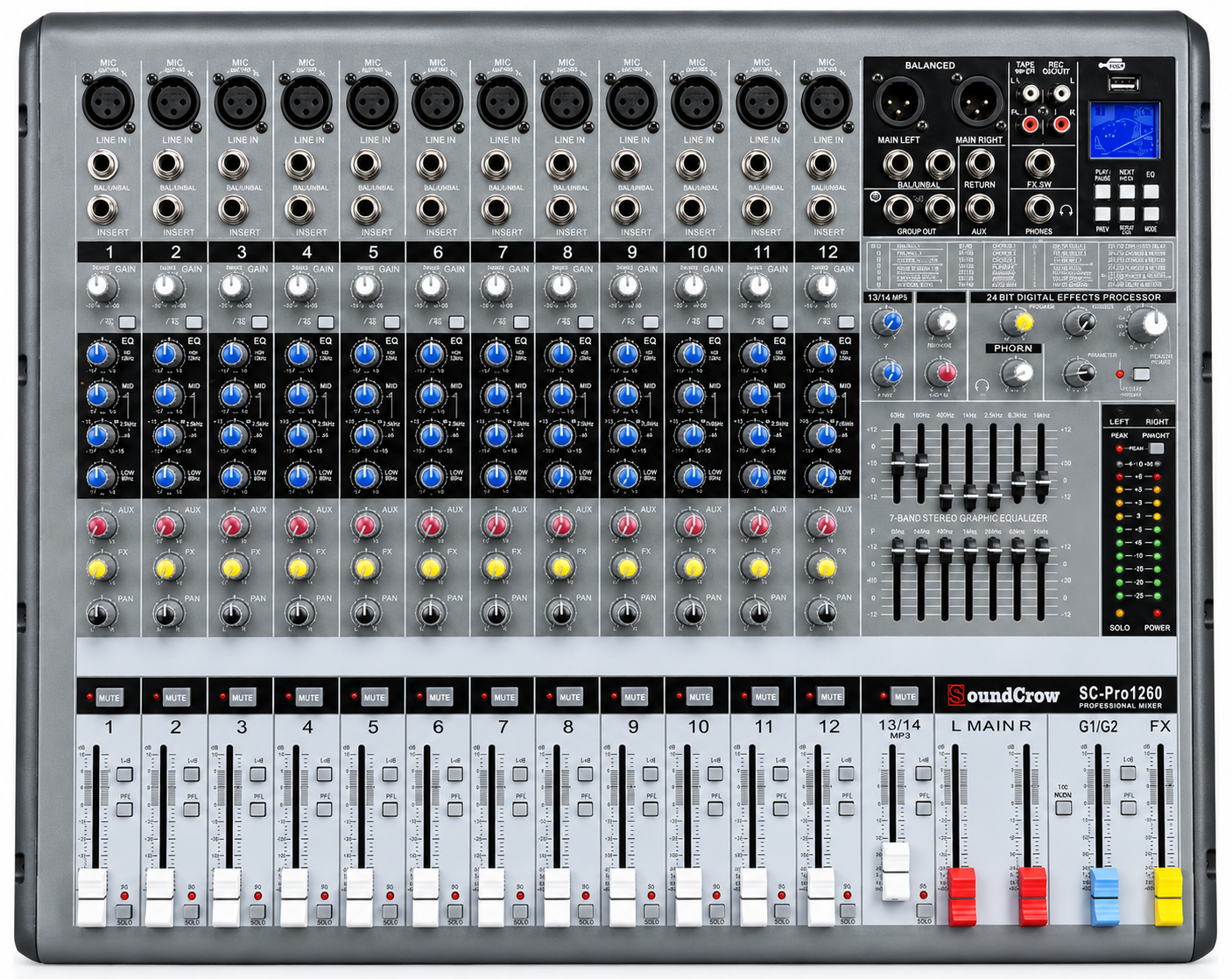Click channel 6 blue EQ LOW knob
This screenshot has width=1232, height=979.
click(430, 476)
